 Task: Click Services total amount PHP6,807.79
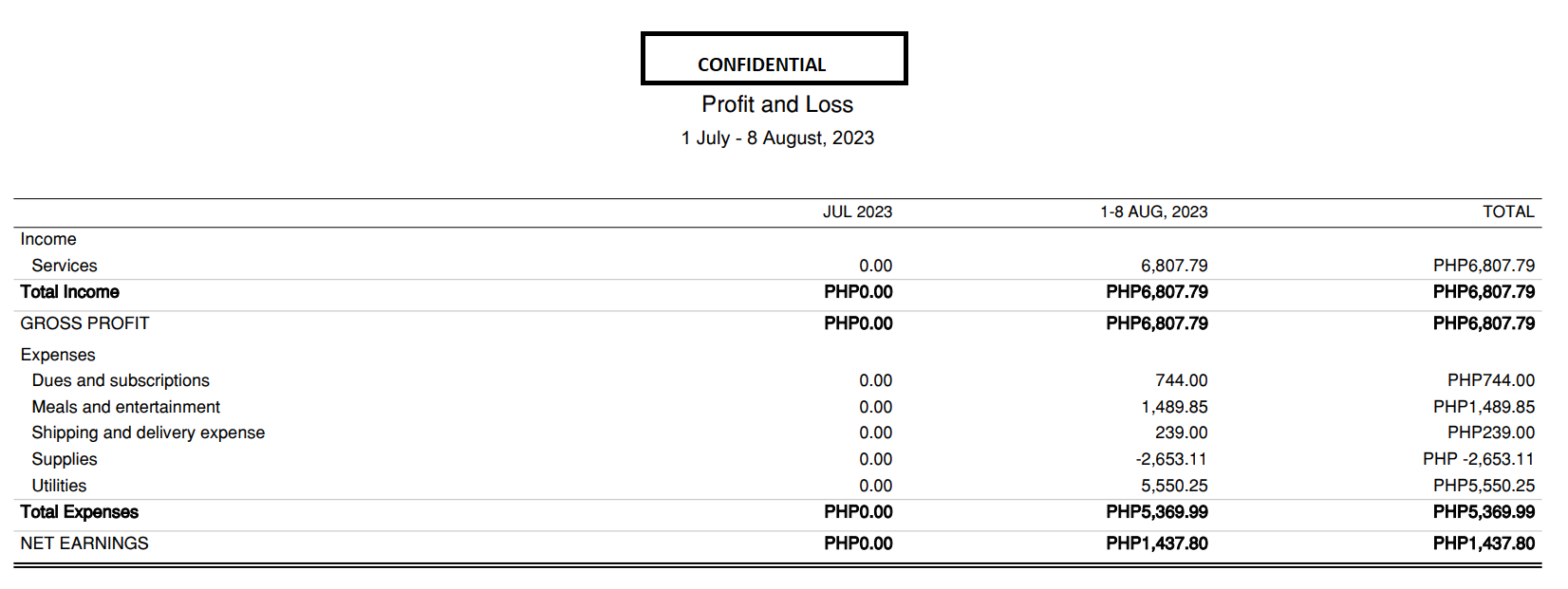(1484, 266)
